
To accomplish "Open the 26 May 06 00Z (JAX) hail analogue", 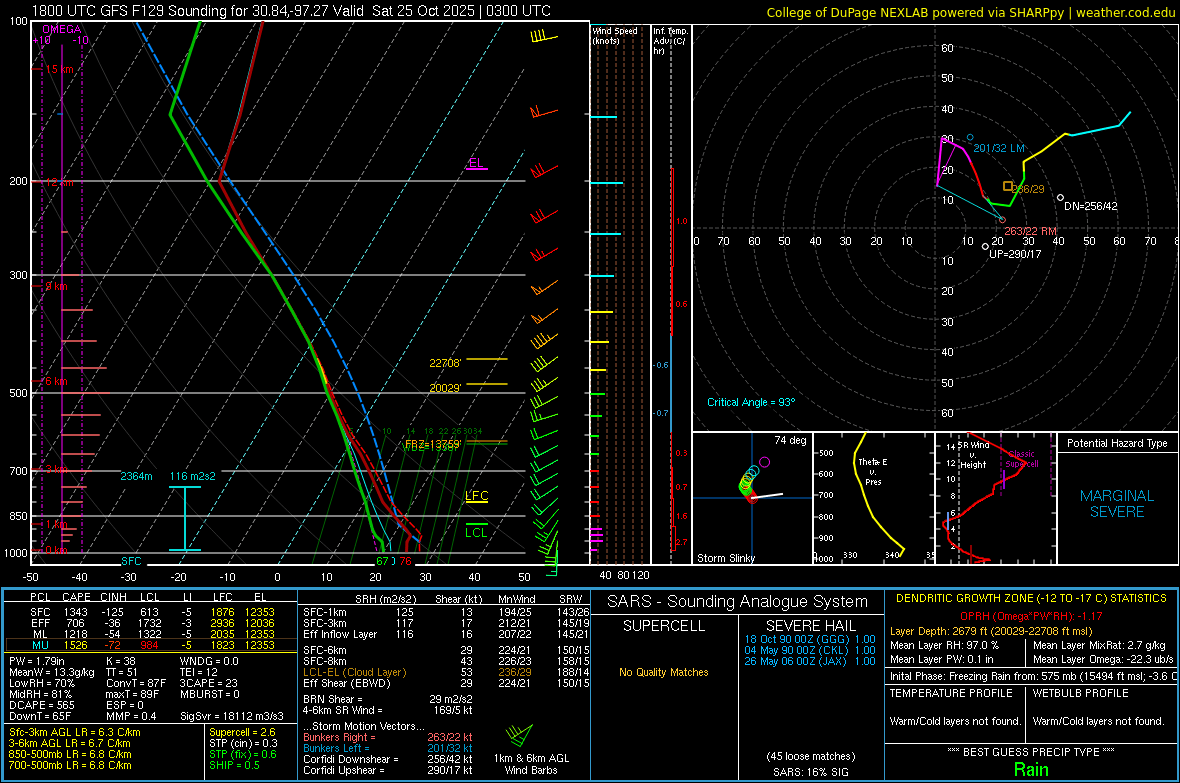I will pos(810,661).
